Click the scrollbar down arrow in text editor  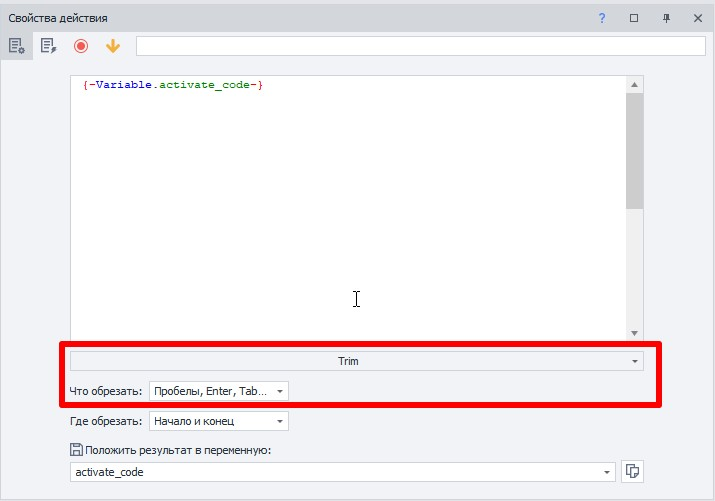pos(634,333)
